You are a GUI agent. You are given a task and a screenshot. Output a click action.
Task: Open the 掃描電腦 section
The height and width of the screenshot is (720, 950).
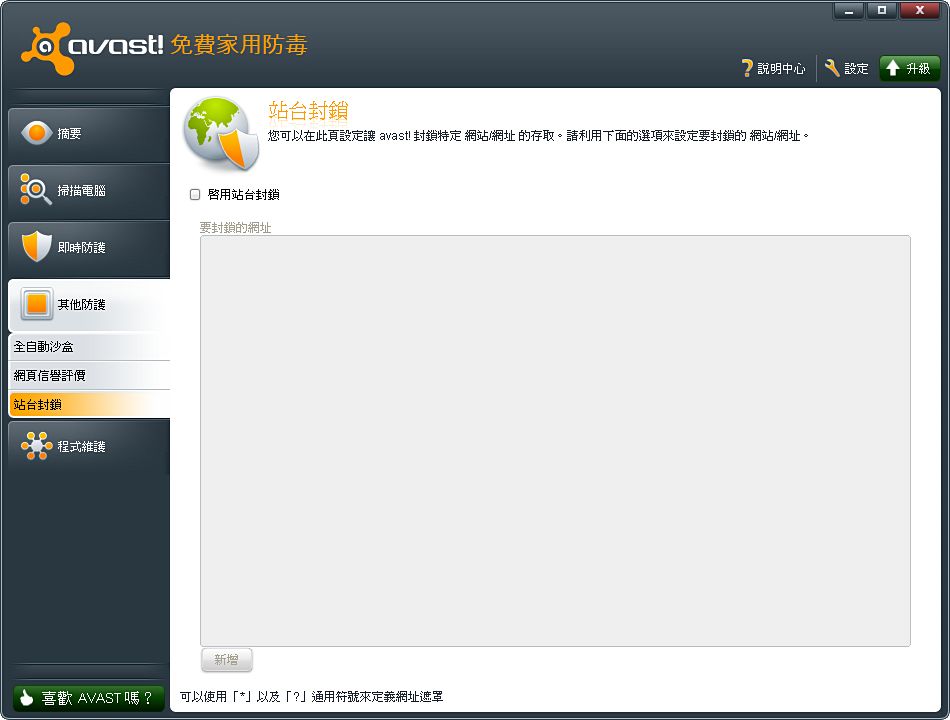click(x=89, y=191)
